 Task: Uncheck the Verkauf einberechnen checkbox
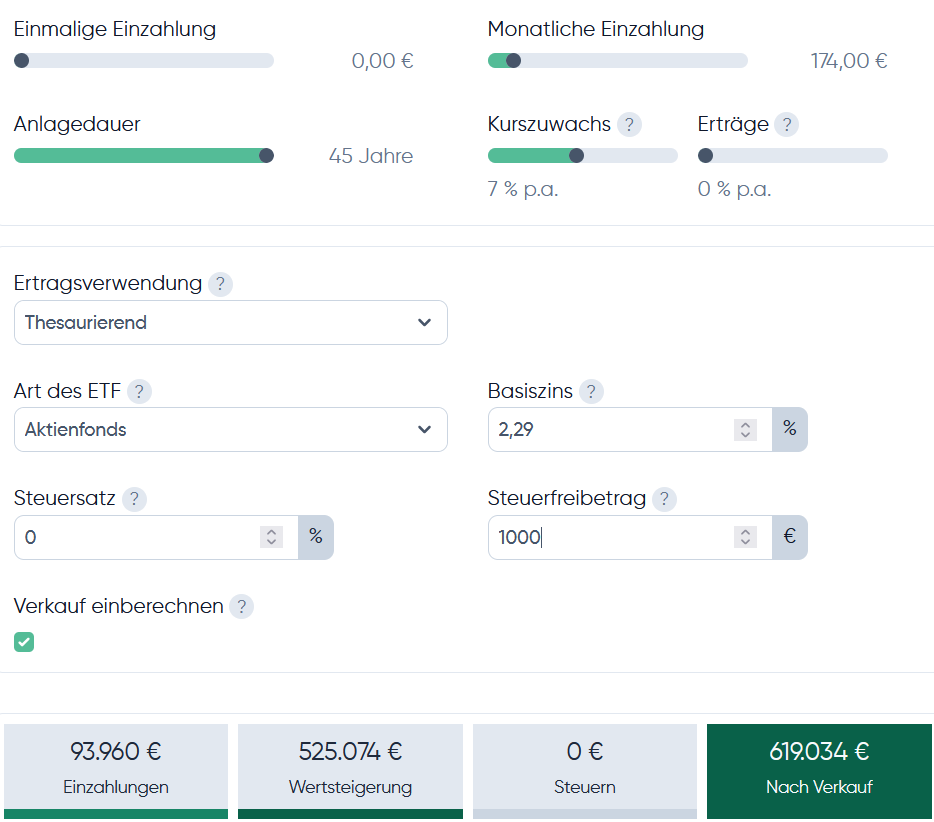tap(24, 642)
